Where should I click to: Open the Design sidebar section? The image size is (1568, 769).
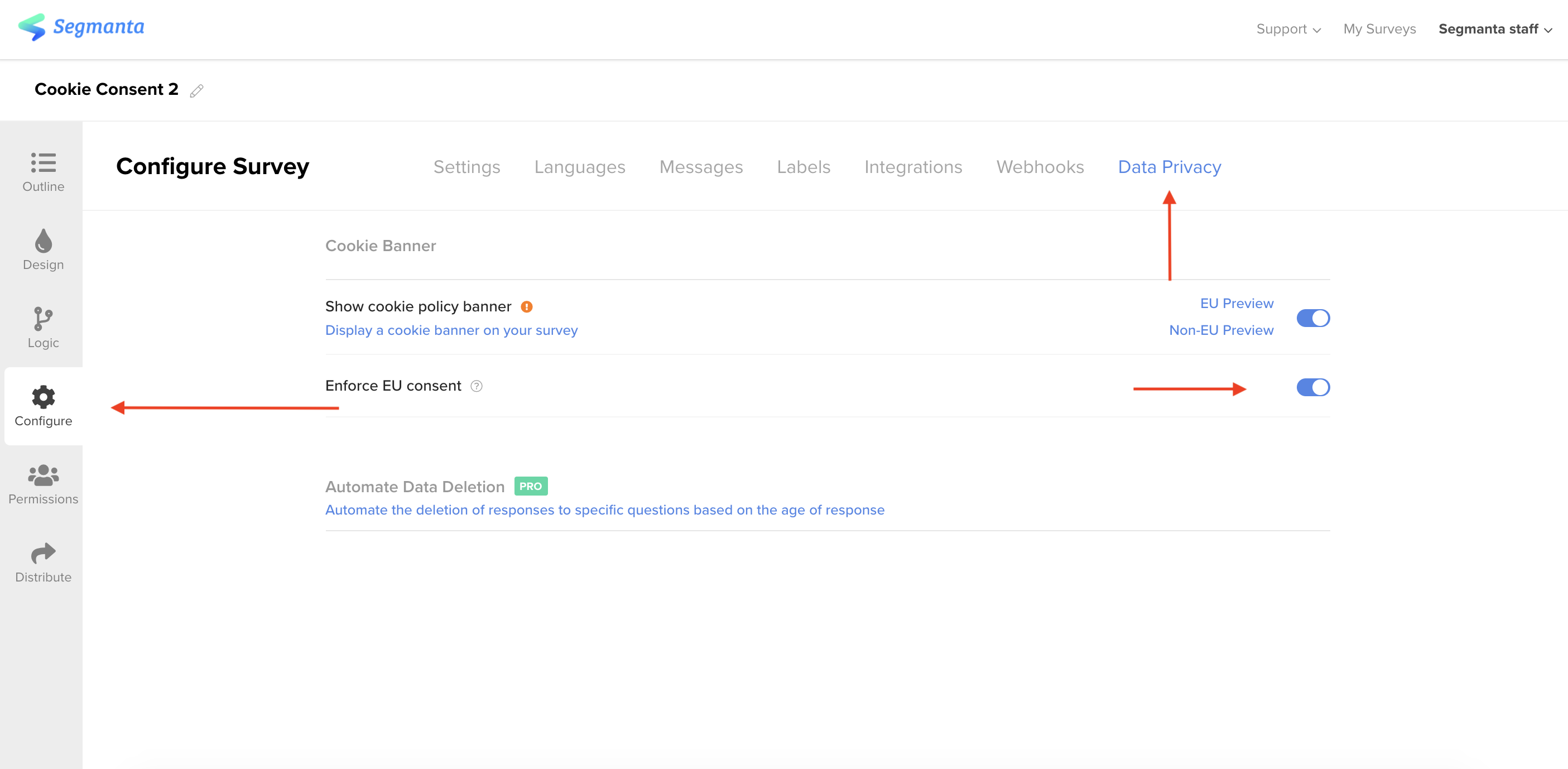(x=43, y=250)
